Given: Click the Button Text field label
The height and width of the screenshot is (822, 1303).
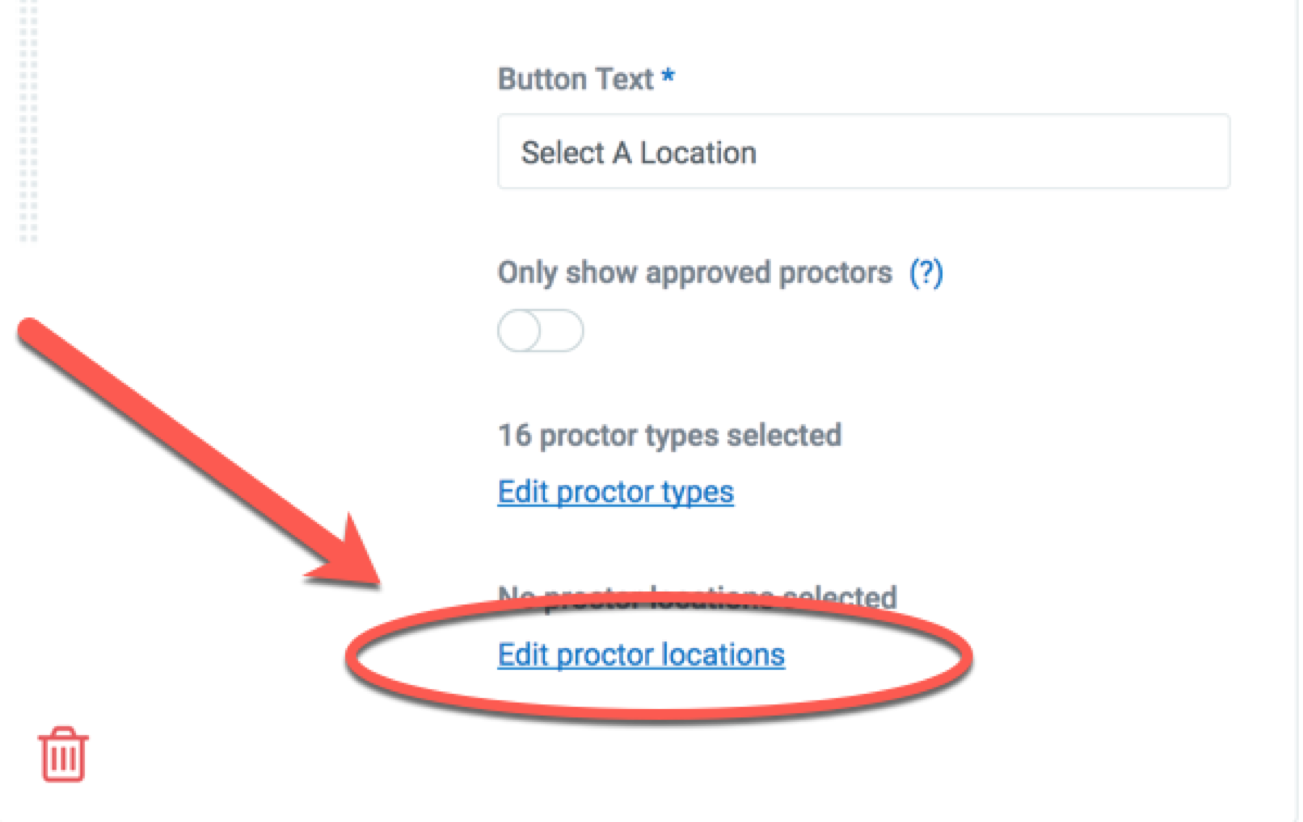Looking at the screenshot, I should coord(576,79).
